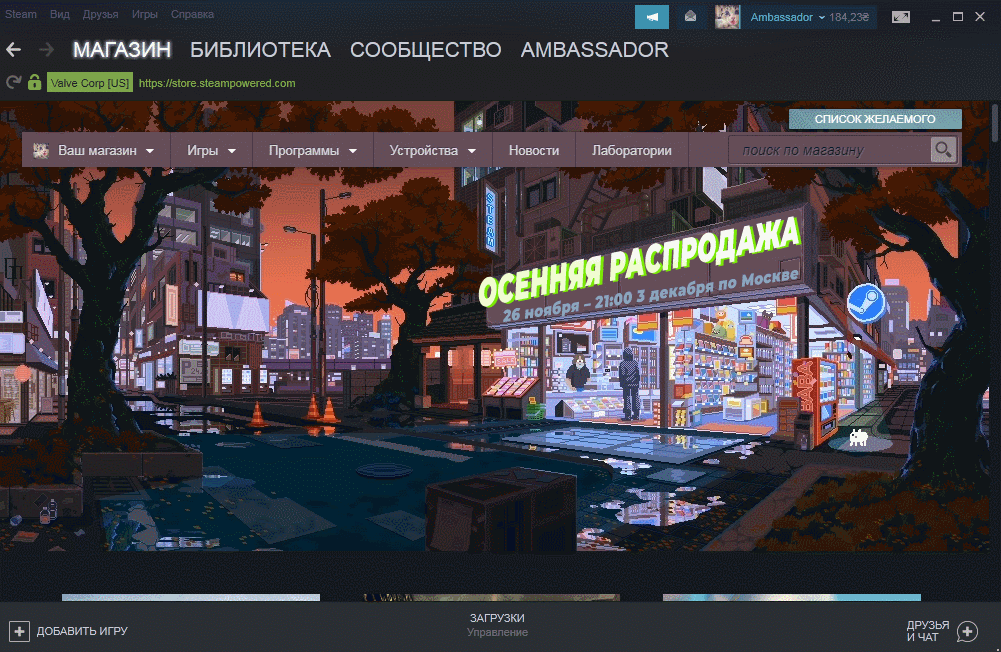Click the wallet balance 184,23
The height and width of the screenshot is (652, 1001).
pyautogui.click(x=849, y=17)
